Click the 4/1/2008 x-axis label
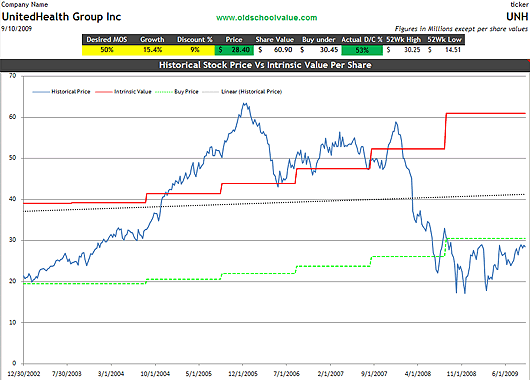530x380 pixels. click(418, 374)
